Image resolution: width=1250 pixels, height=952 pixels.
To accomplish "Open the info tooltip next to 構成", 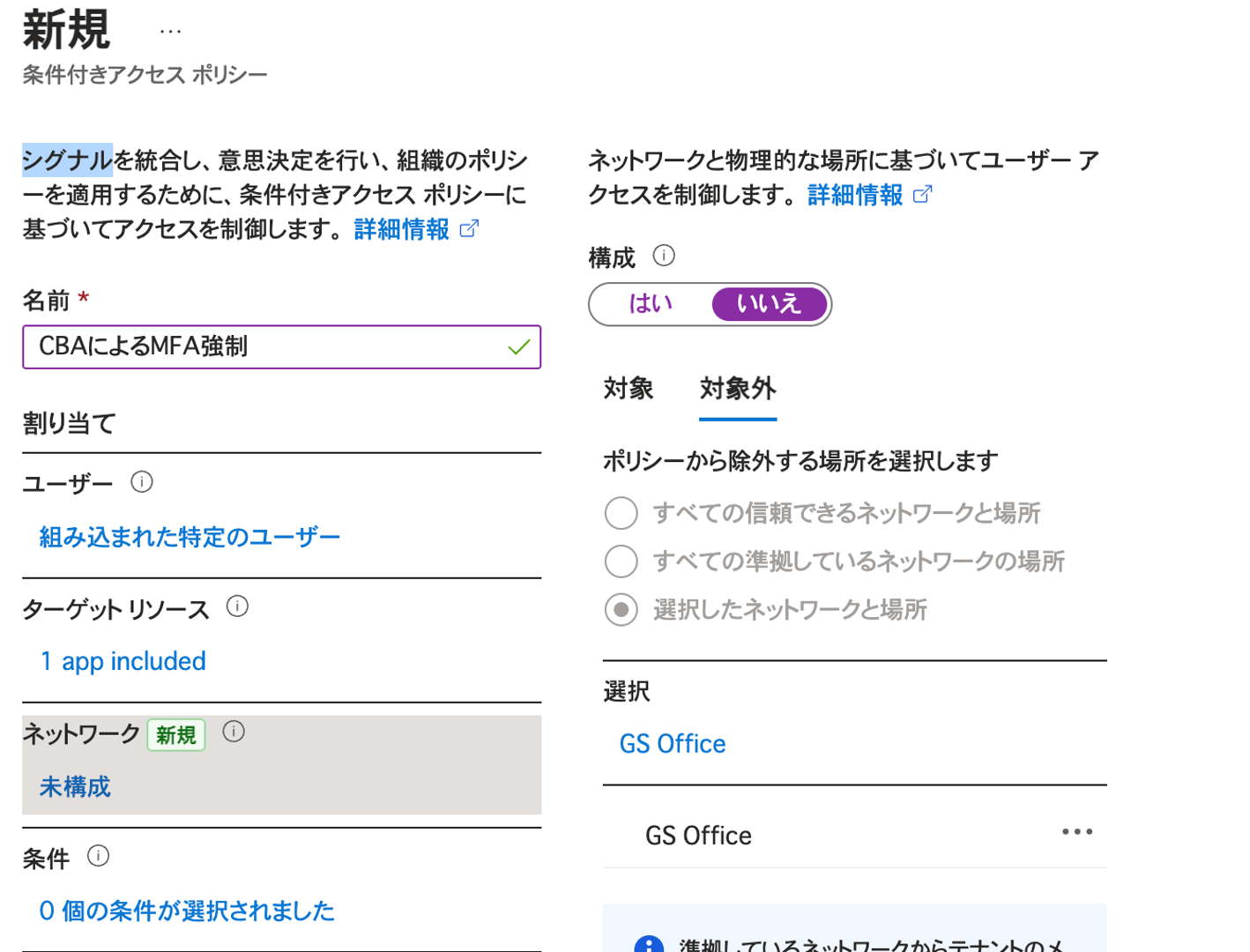I will (665, 256).
